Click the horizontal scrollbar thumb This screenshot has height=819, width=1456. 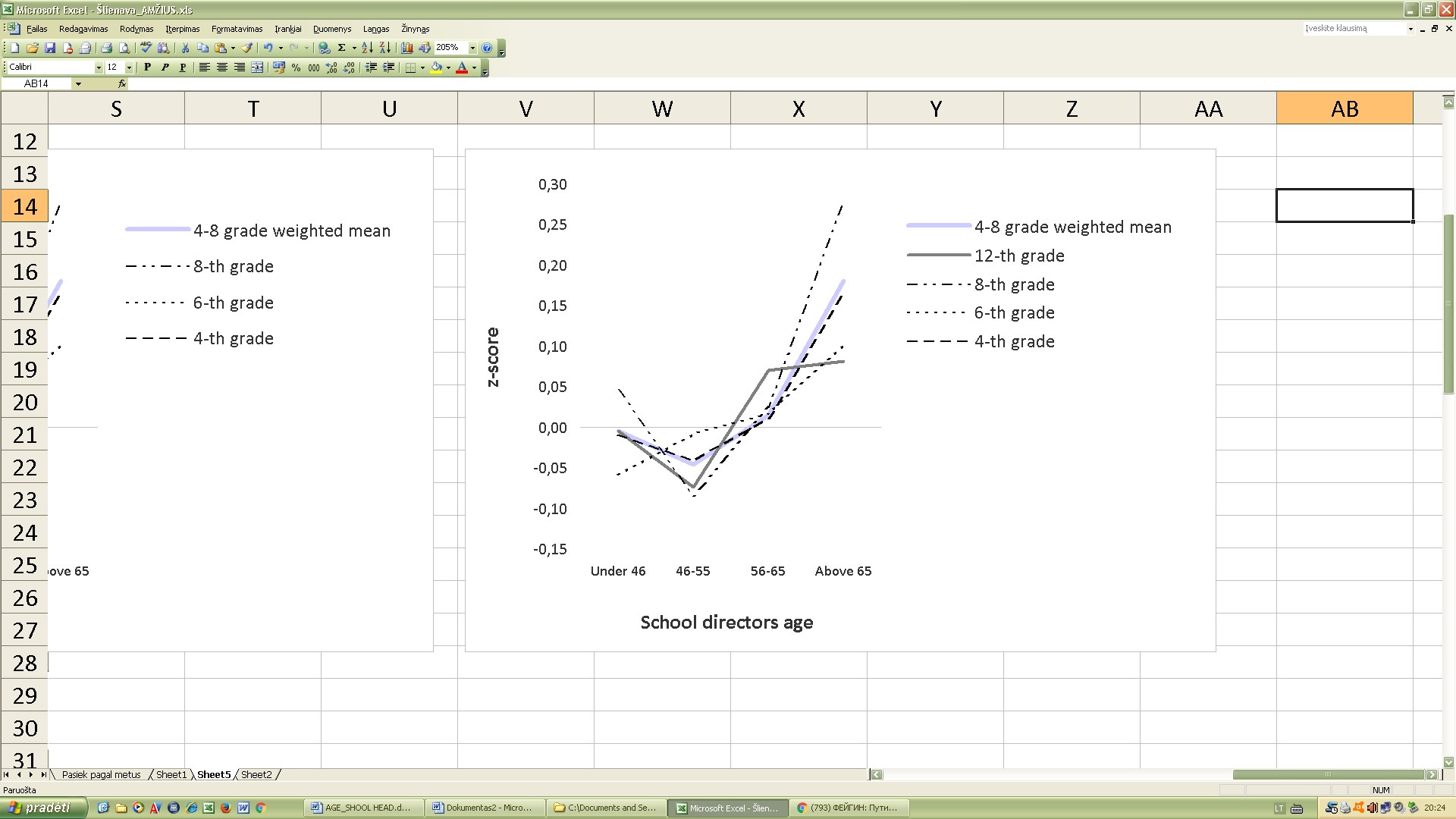[1329, 774]
